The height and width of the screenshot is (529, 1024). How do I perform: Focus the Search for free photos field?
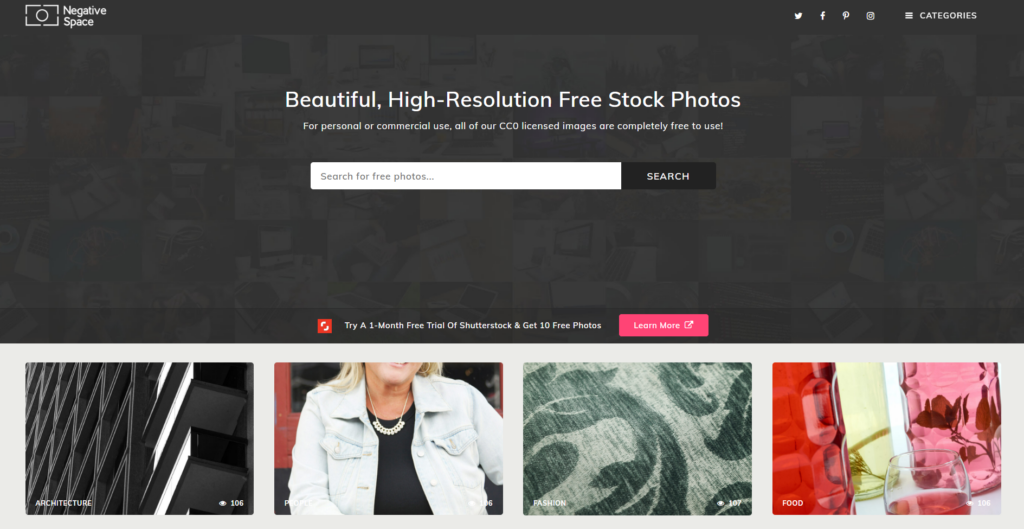tap(466, 176)
